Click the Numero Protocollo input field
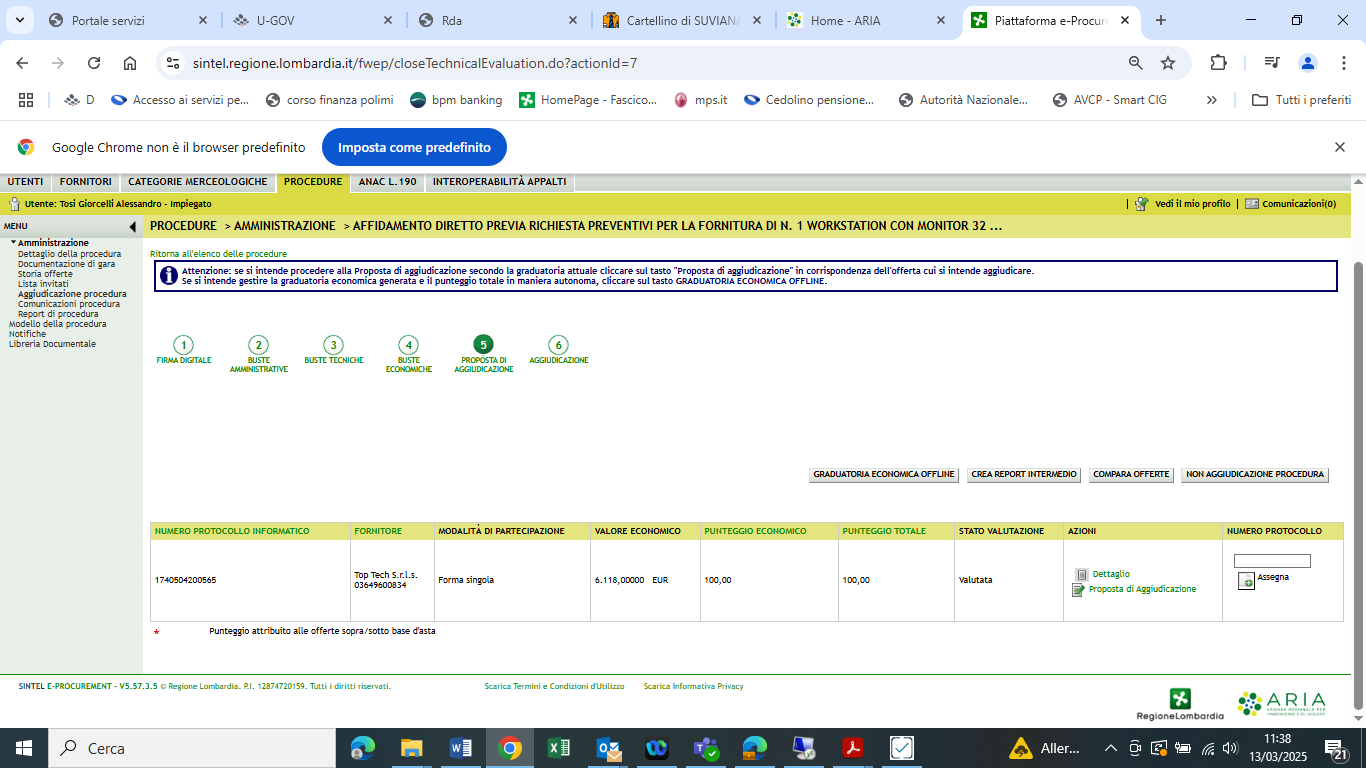This screenshot has height=768, width=1366. (x=1272, y=561)
